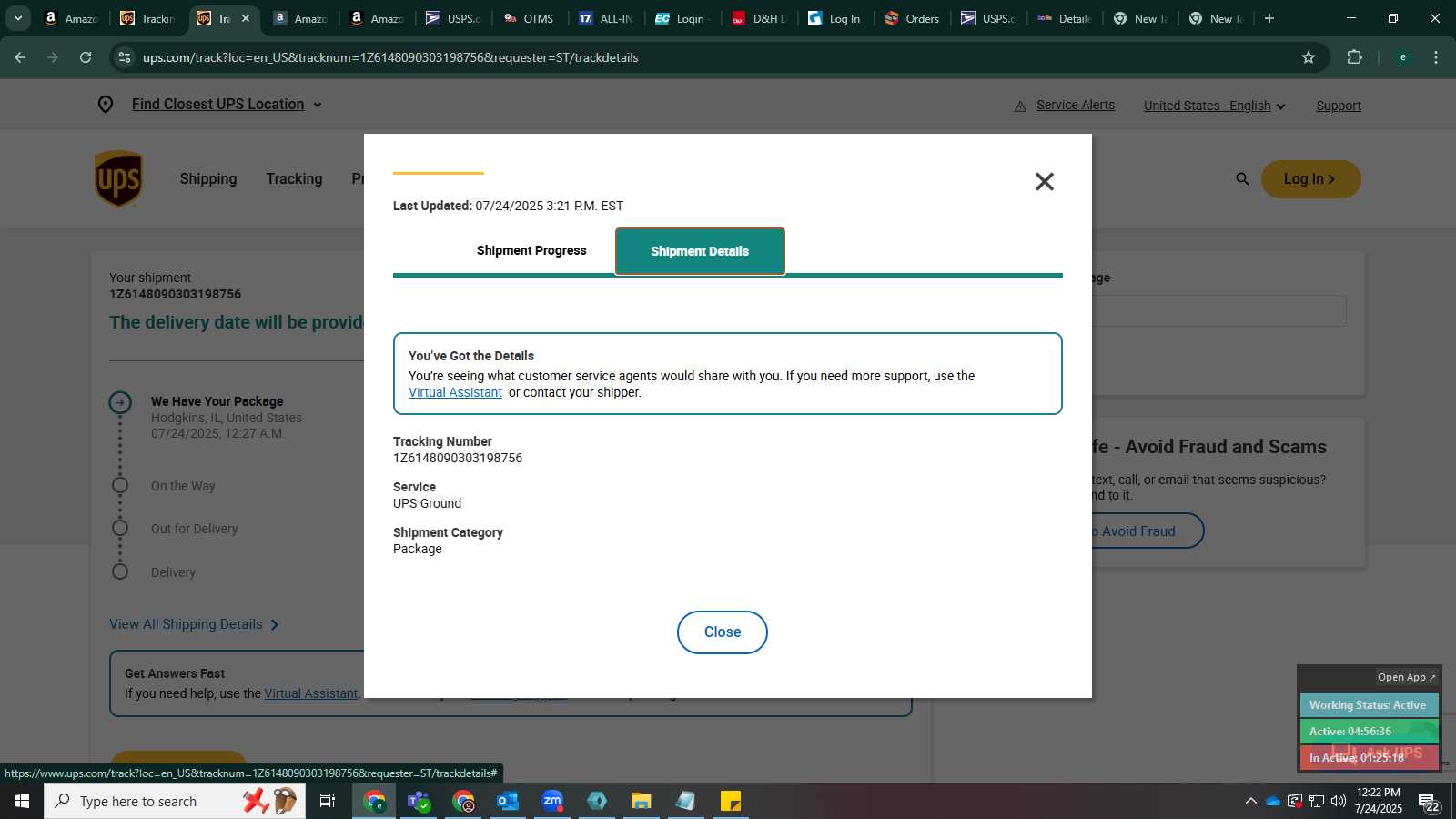Switch to the Log In tab
Screen dimensions: 1456x819
835,18
